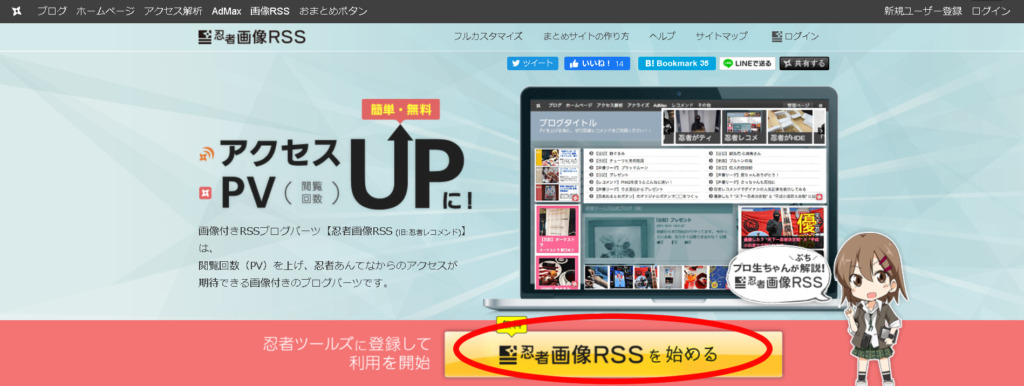Image resolution: width=1024 pixels, height=386 pixels.
Task: Click the 忍者画像RSS site logo
Action: coord(252,37)
